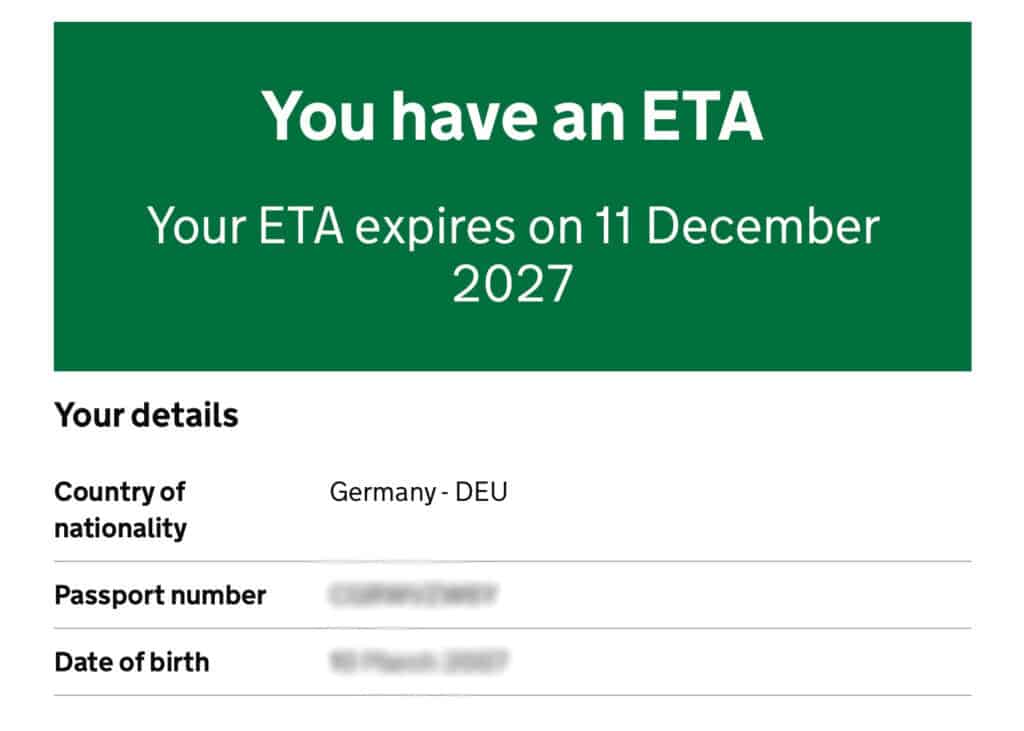
Task: Click the blurred date of birth value
Action: tap(419, 662)
